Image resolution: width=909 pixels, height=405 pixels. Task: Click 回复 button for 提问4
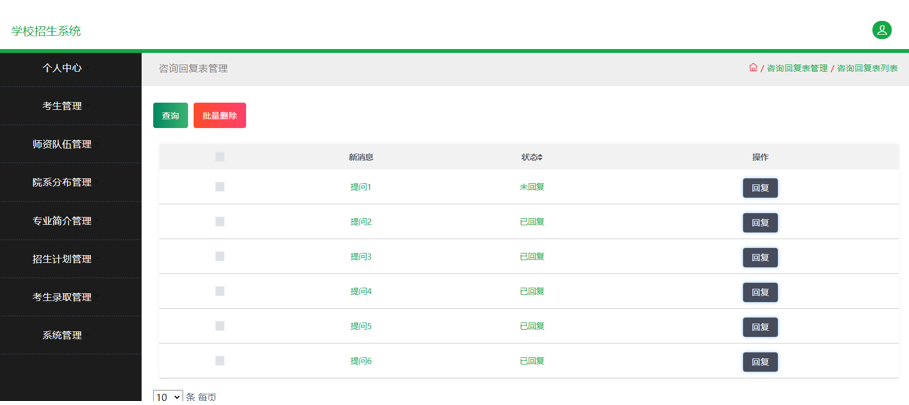(x=760, y=292)
